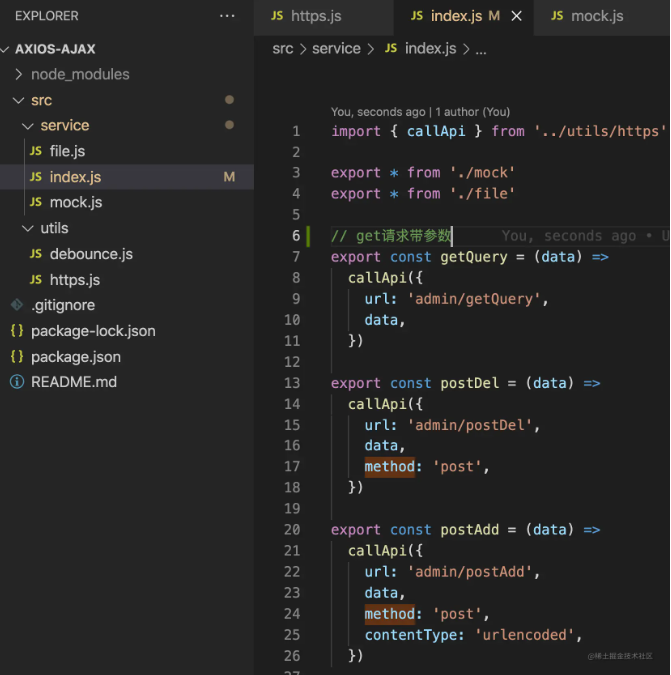This screenshot has height=675, width=671.
Task: Click the src breadcrumb segment
Action: pyautogui.click(x=283, y=49)
